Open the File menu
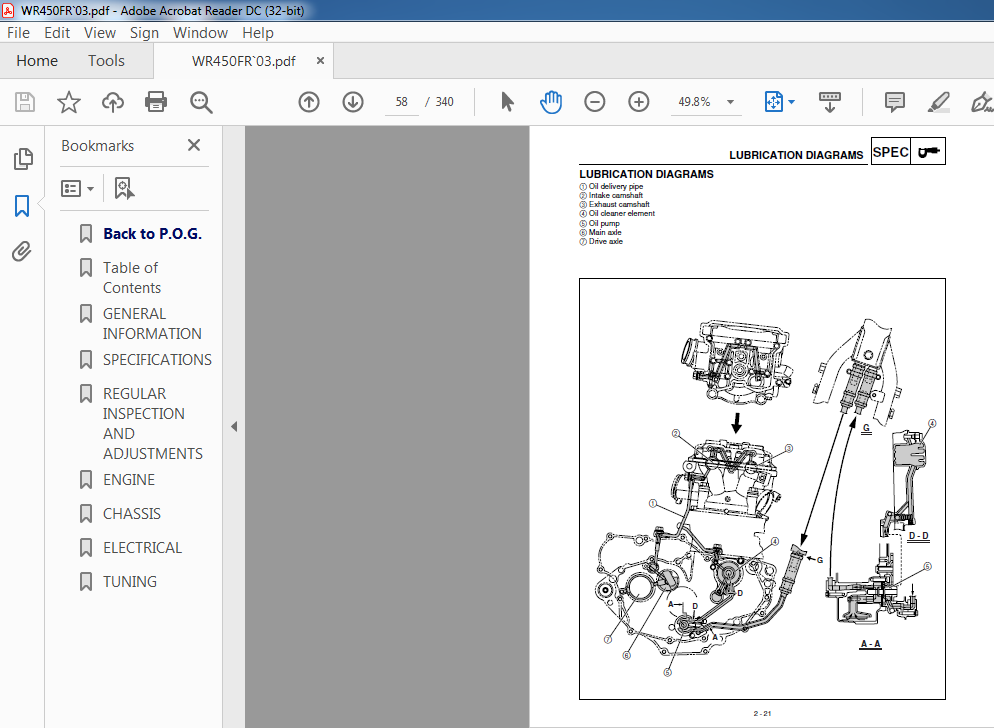The width and height of the screenshot is (994, 728). coord(18,33)
